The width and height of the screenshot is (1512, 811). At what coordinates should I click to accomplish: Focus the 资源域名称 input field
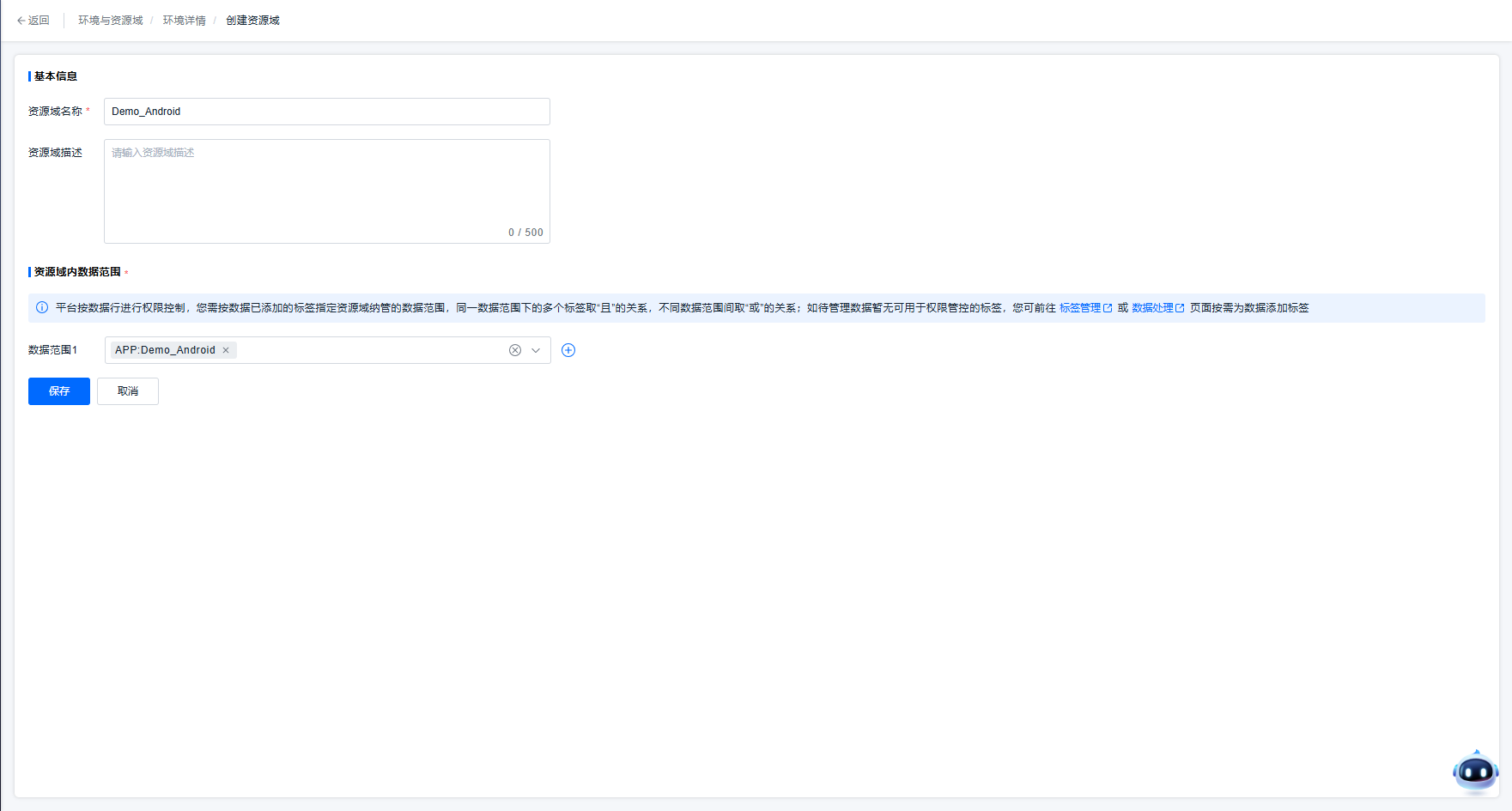point(326,112)
